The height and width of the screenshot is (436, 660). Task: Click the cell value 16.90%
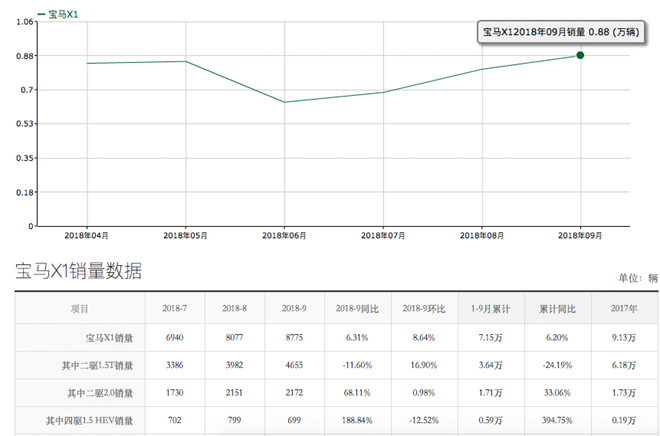(x=424, y=365)
